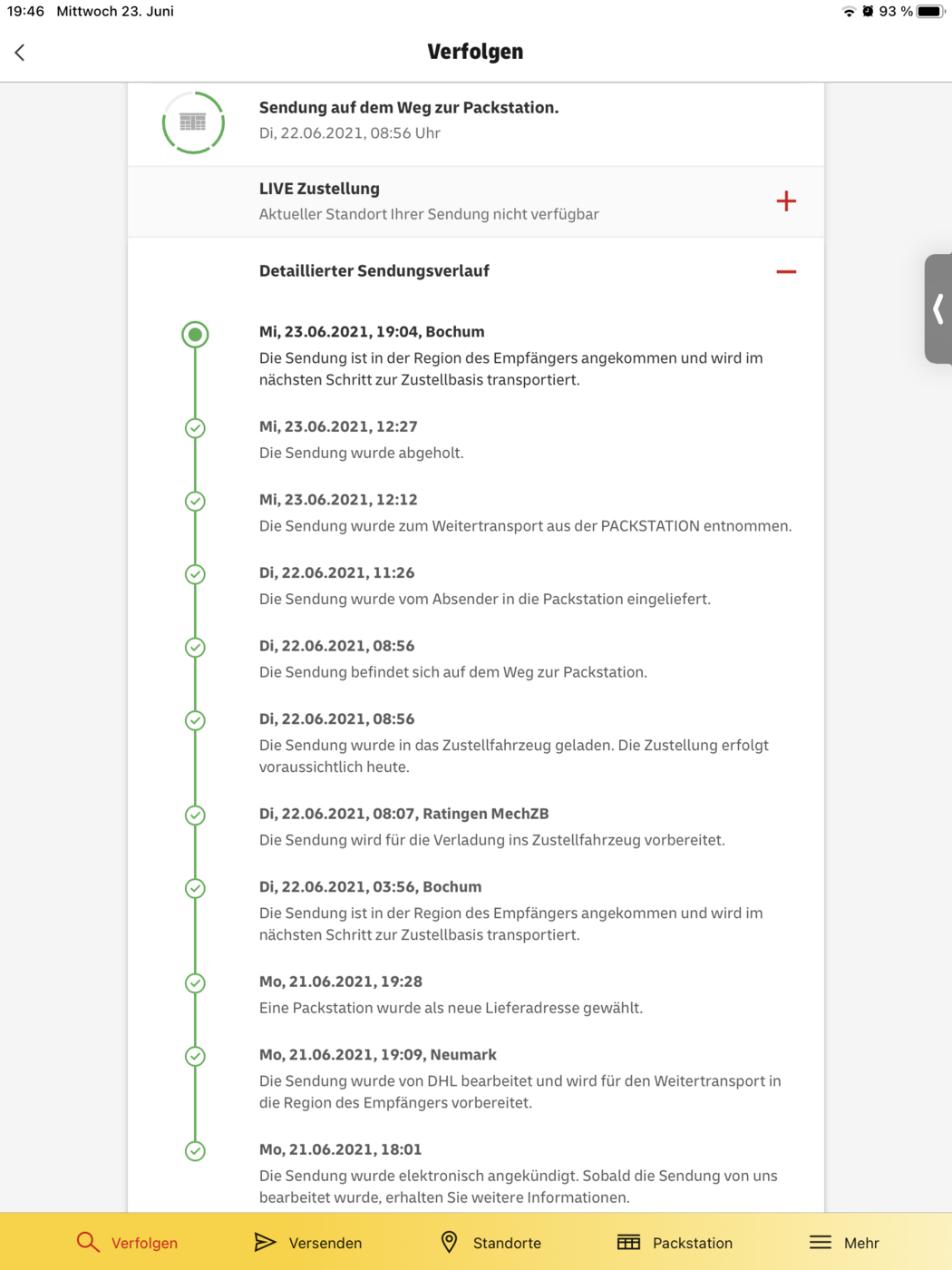Open the Verfolgen search icon tab

click(x=88, y=1242)
